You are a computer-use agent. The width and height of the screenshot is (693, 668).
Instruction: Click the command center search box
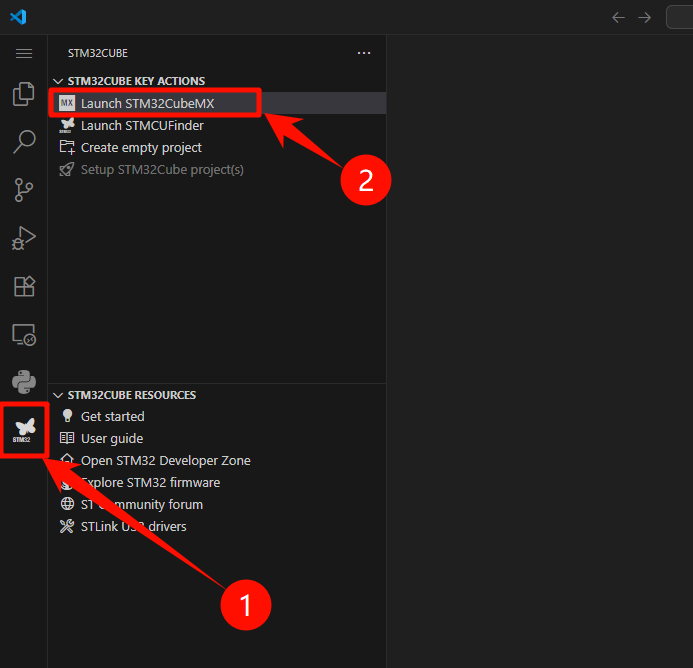[680, 17]
